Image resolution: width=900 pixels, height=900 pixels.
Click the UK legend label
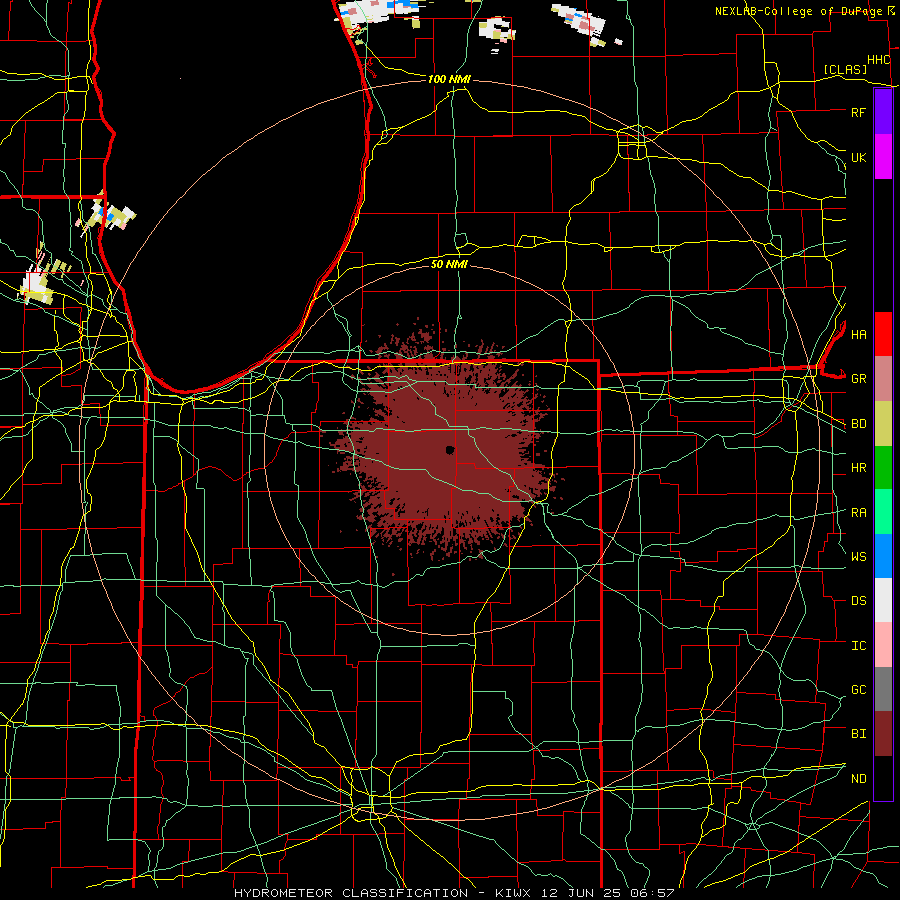pos(858,157)
